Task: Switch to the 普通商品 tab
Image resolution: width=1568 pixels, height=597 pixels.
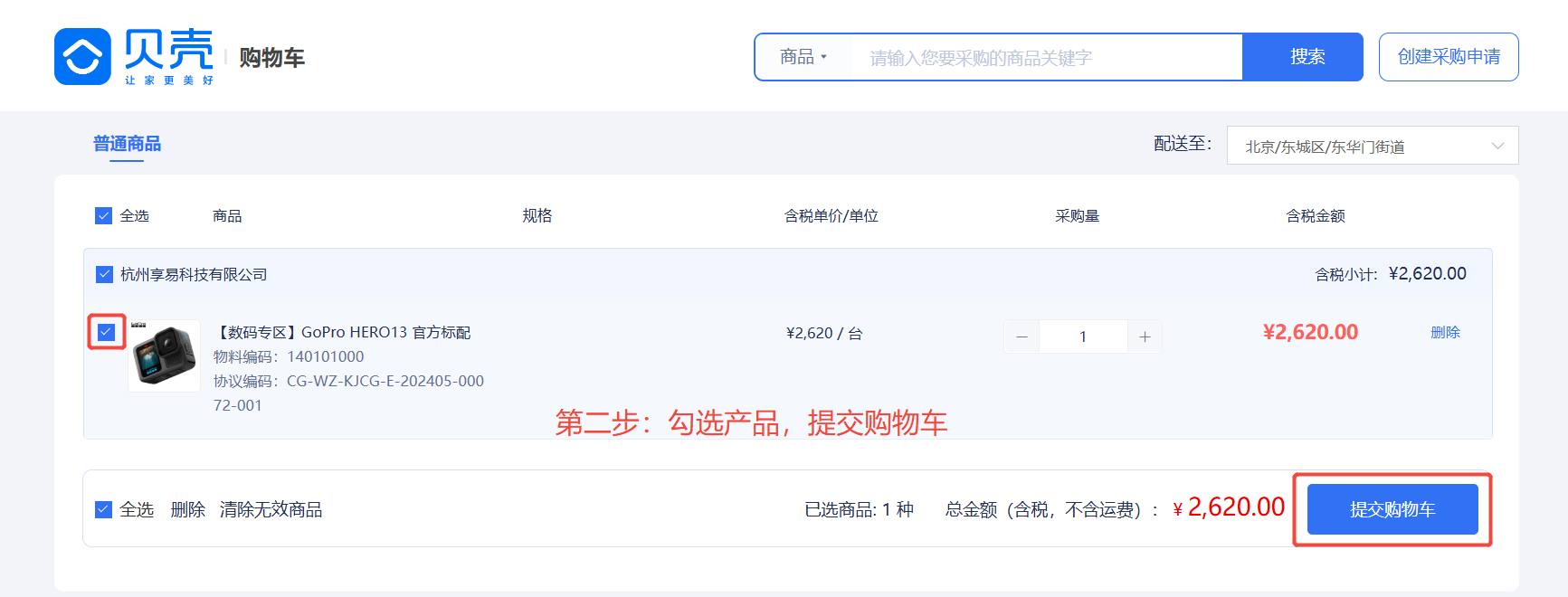Action: tap(127, 144)
